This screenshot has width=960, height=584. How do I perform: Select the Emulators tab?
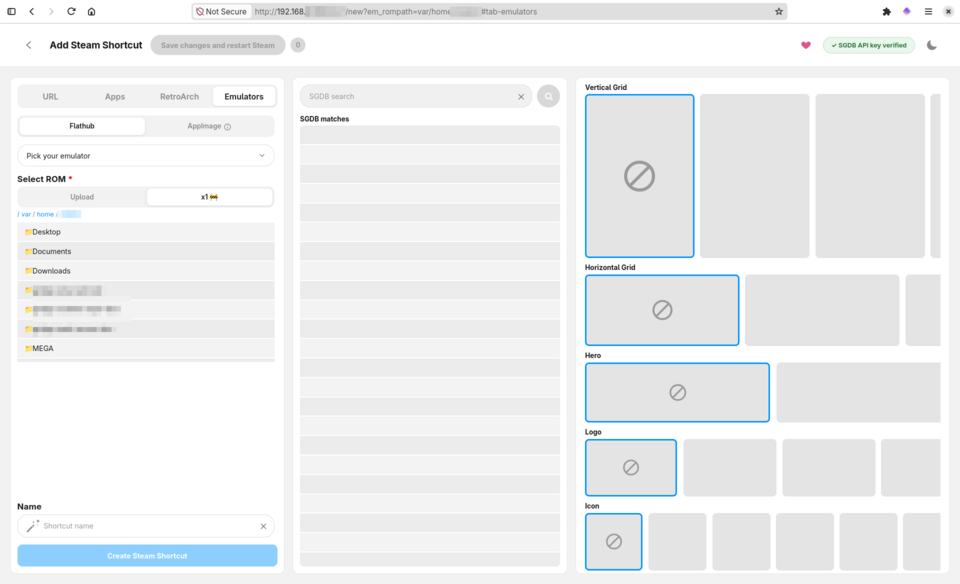pyautogui.click(x=244, y=97)
